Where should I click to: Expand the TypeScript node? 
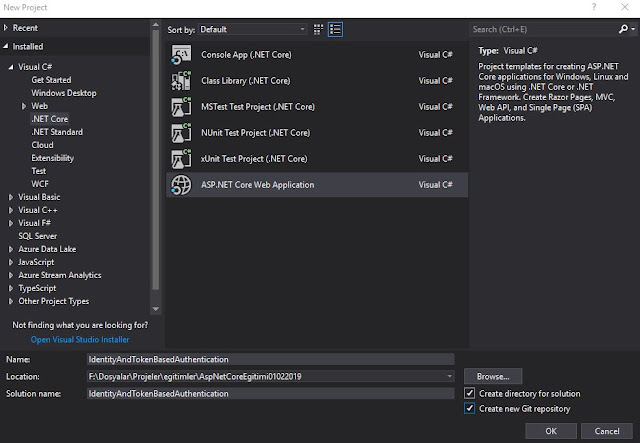point(11,288)
